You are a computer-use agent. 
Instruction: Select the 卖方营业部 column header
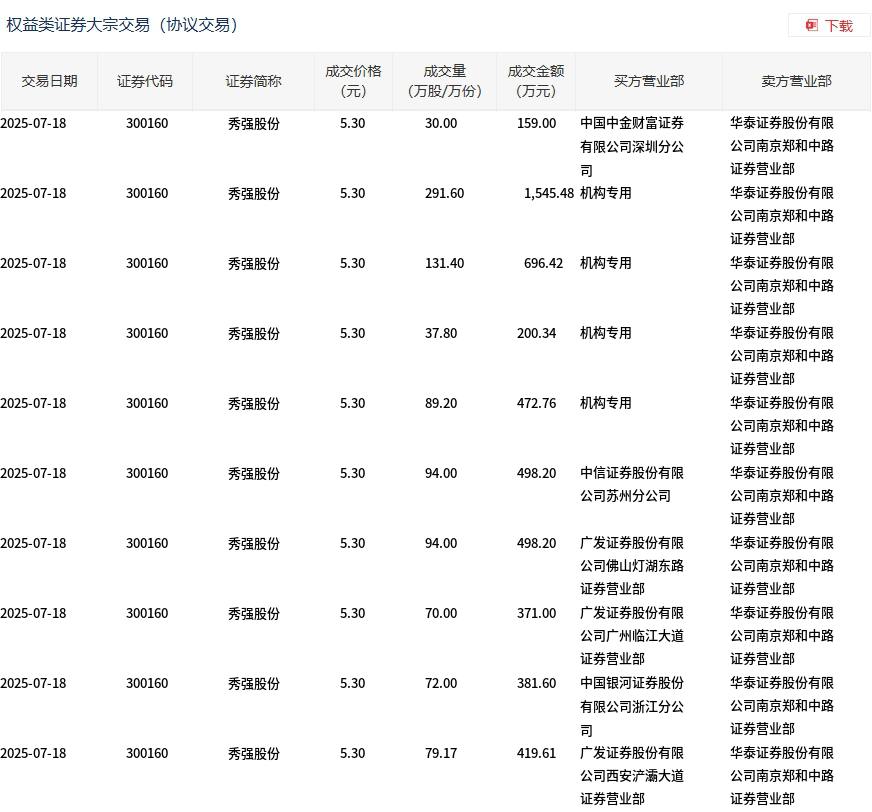pyautogui.click(x=796, y=82)
